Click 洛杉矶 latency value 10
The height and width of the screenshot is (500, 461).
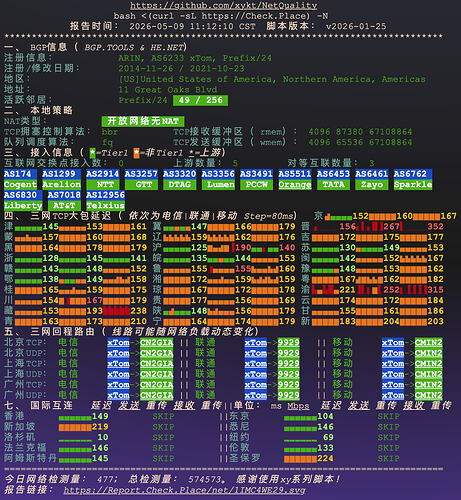pos(103,437)
